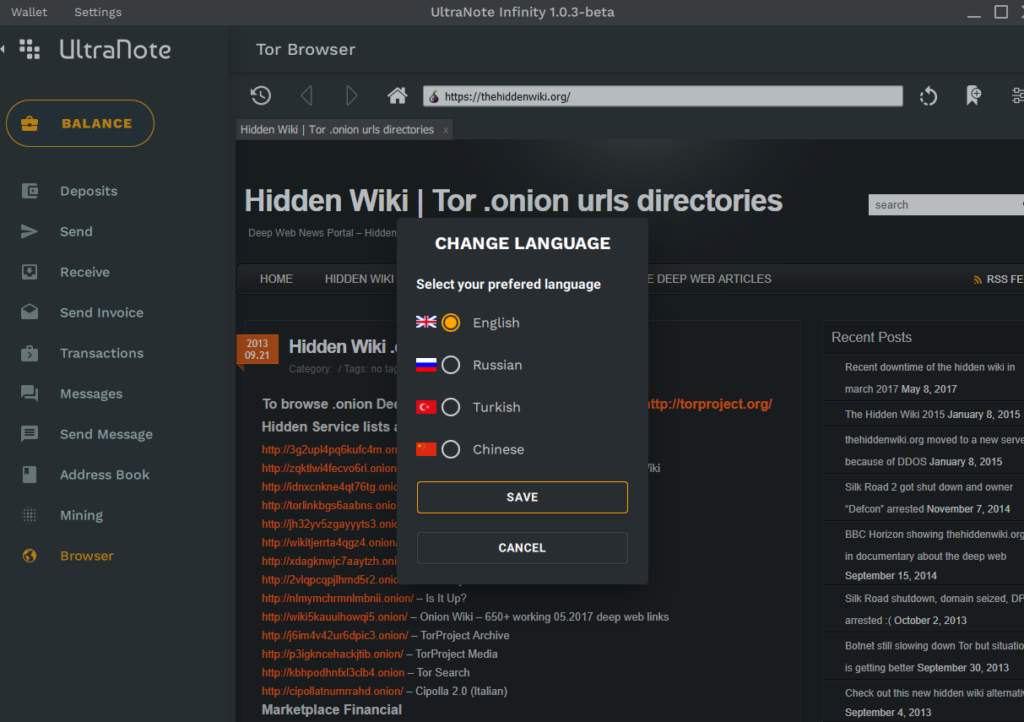Open the j6im4v42ur6dpic3.onion link
The image size is (1024, 722).
pyautogui.click(x=335, y=635)
